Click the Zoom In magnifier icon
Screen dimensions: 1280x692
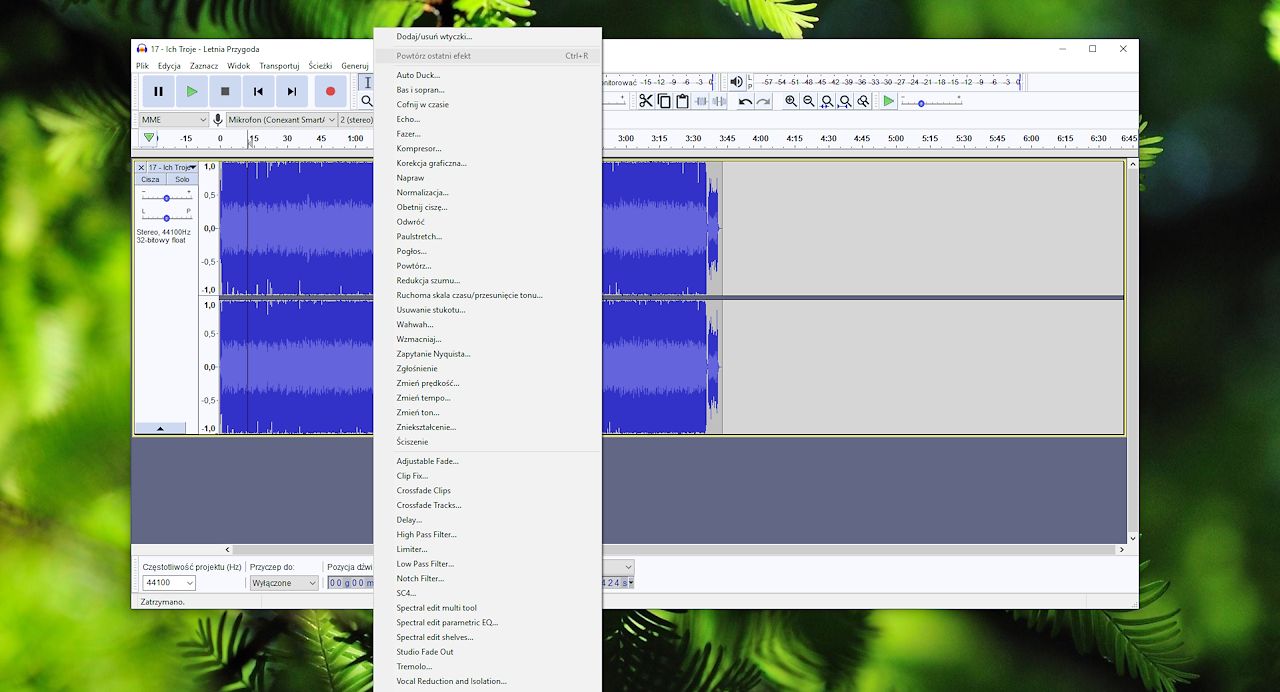[790, 100]
